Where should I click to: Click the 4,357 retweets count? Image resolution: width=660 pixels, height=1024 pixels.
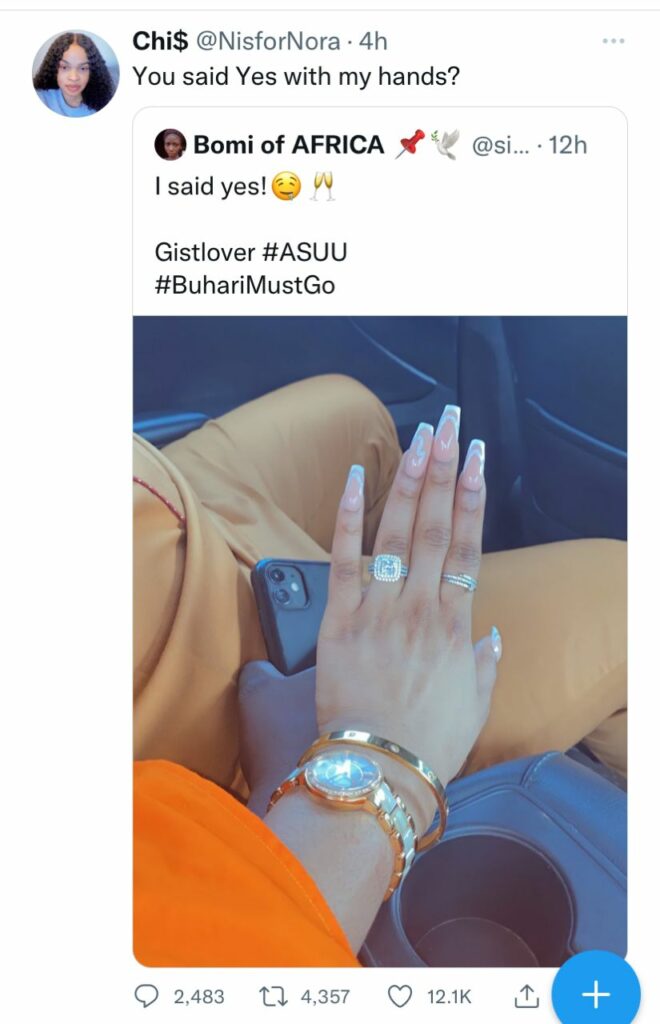[324, 997]
